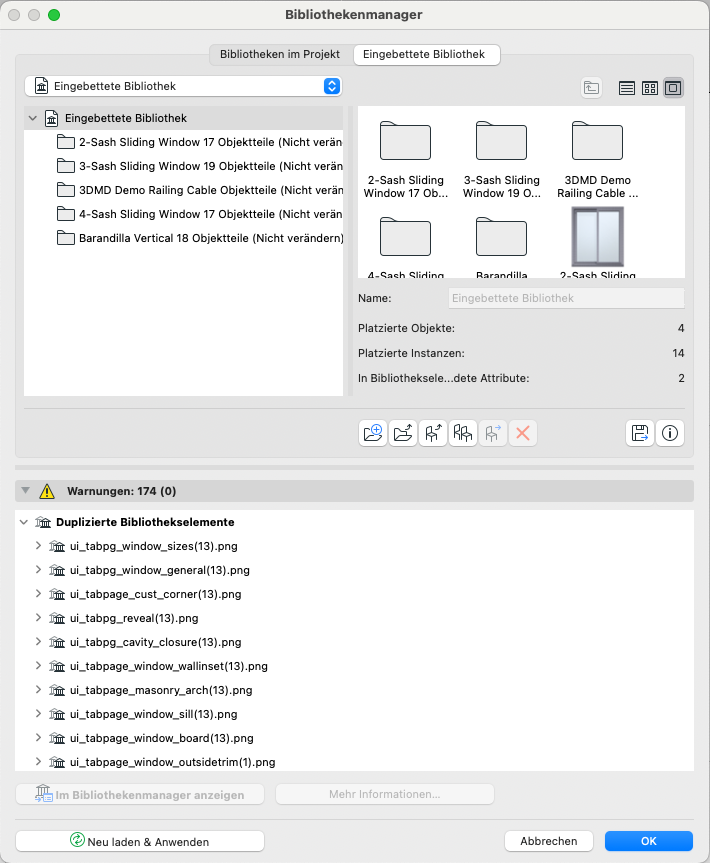Select 3-Sash Sliding Window 19 Objektteile tree folder
Viewport: 710px width, 863px height.
(183, 166)
